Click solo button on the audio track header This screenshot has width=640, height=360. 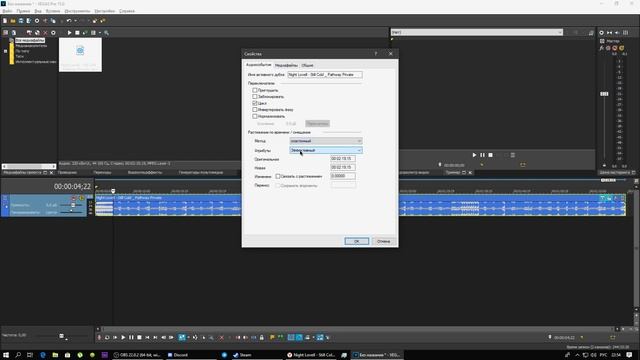82,198
